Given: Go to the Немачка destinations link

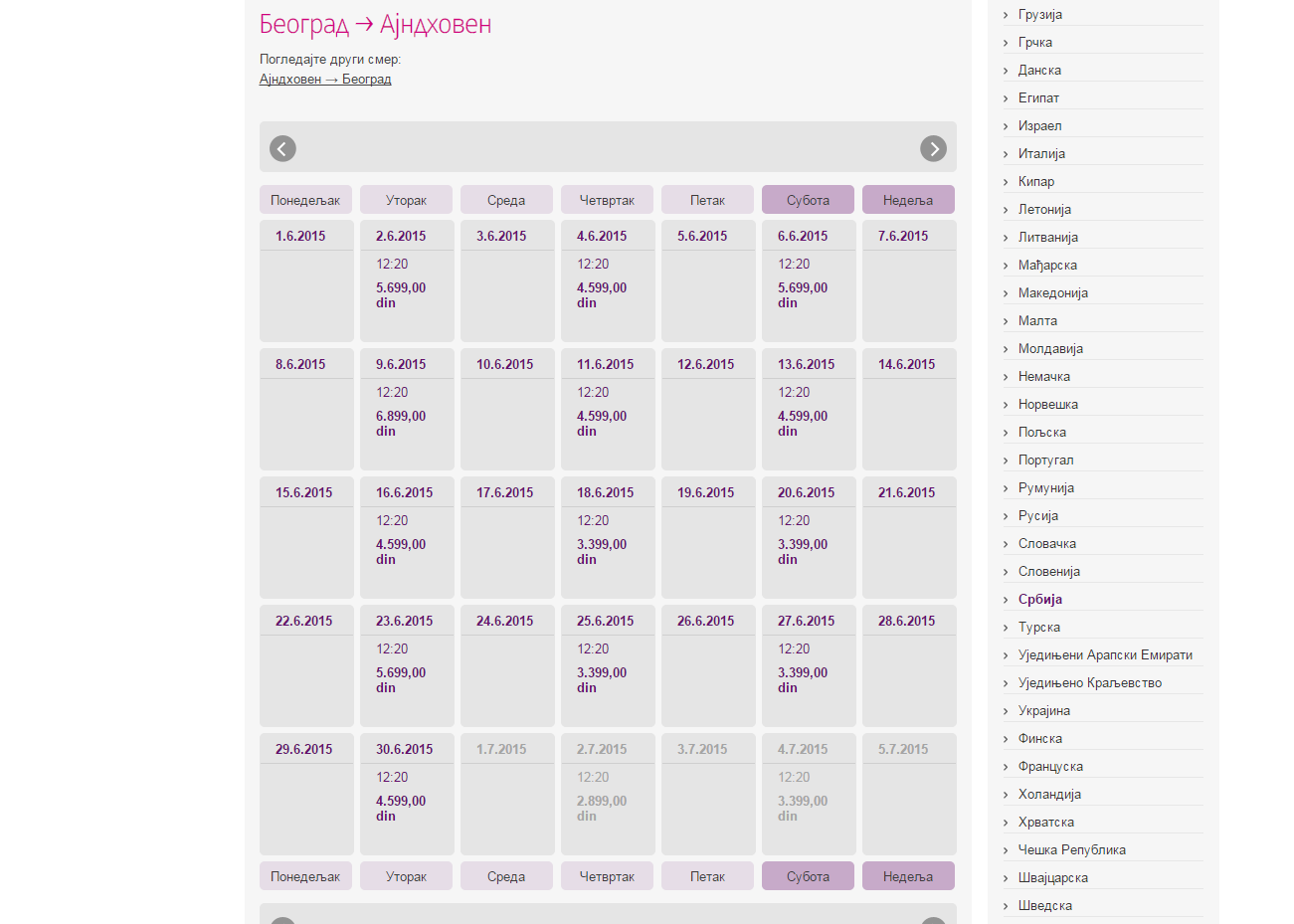Looking at the screenshot, I should point(1043,377).
